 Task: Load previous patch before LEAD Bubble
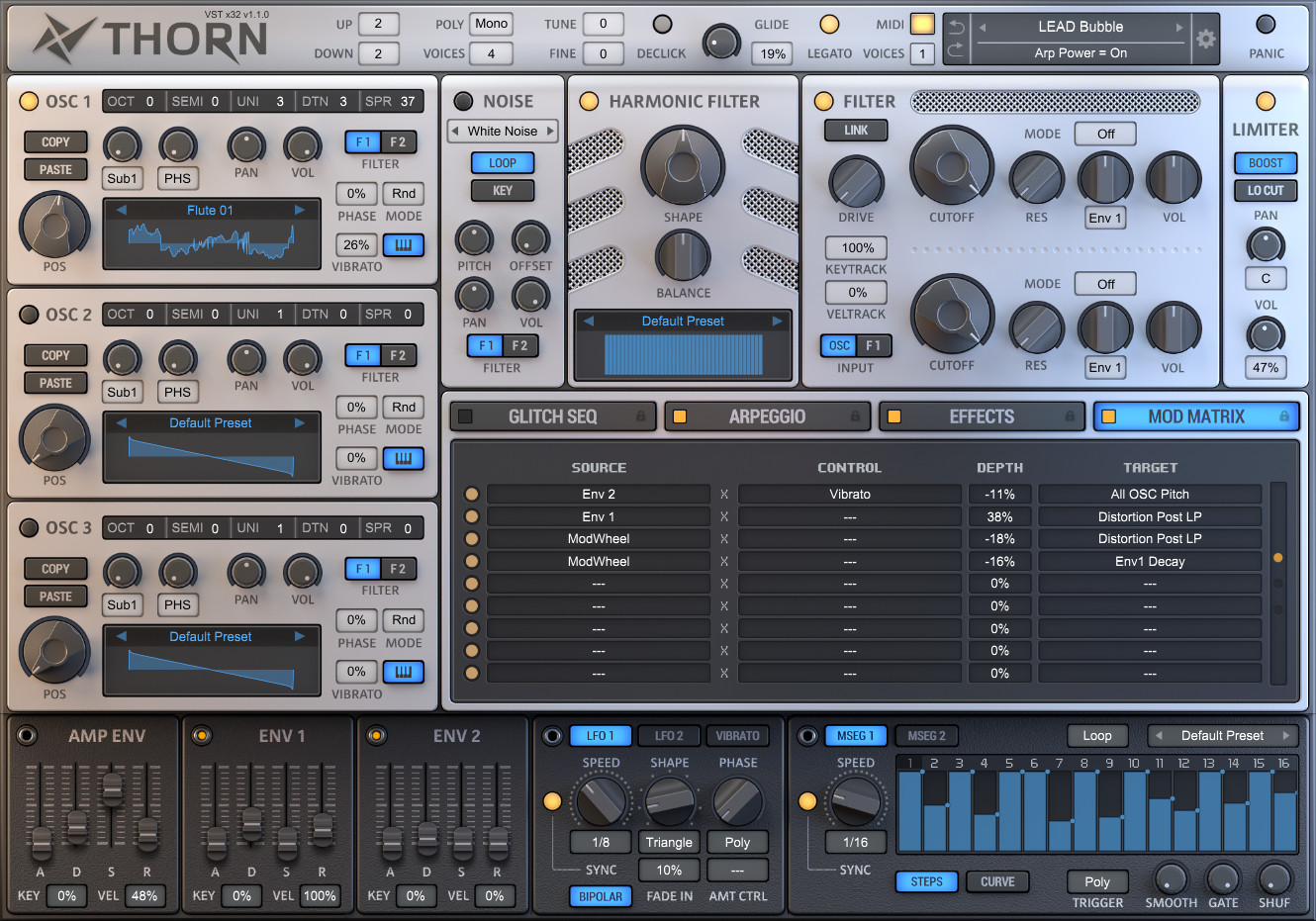tap(983, 28)
